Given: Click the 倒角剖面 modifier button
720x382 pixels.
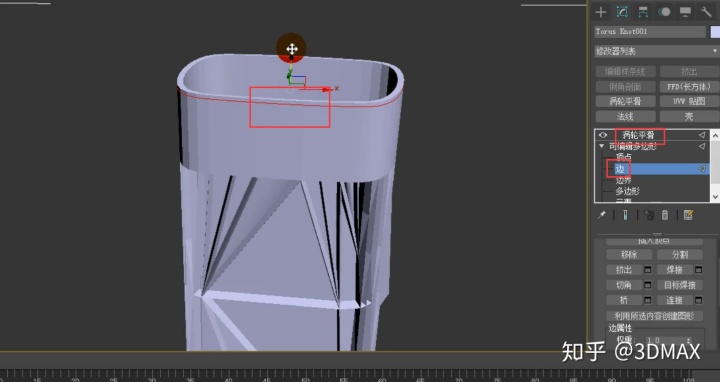Looking at the screenshot, I should tap(625, 87).
